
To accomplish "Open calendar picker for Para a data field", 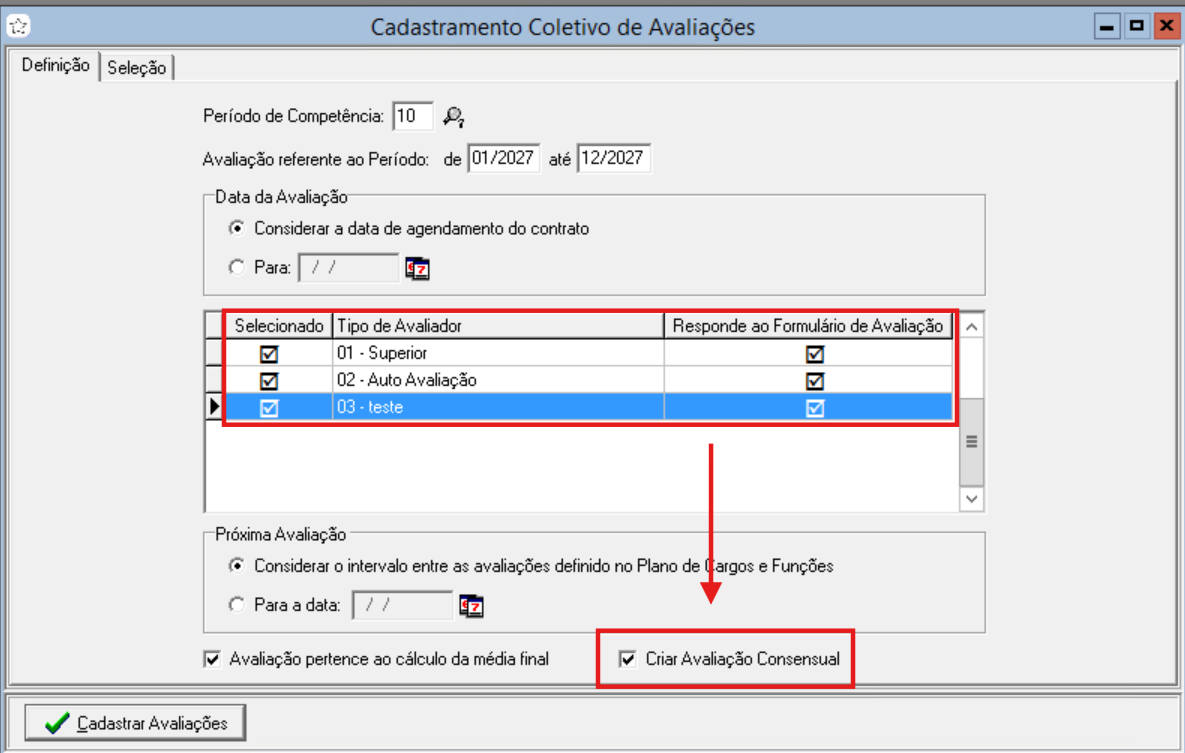I will tap(470, 606).
